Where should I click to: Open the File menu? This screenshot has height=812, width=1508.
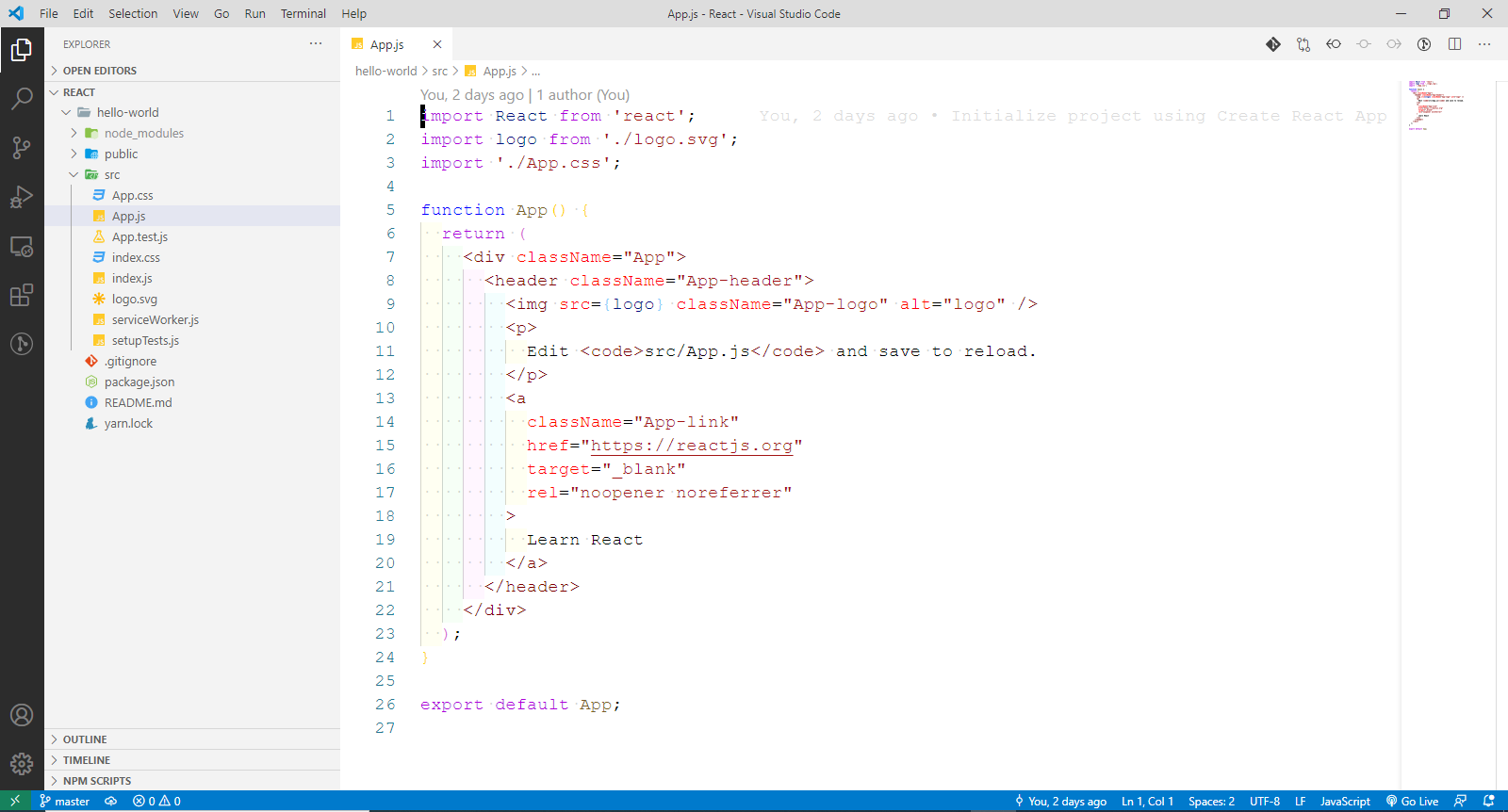click(x=49, y=13)
